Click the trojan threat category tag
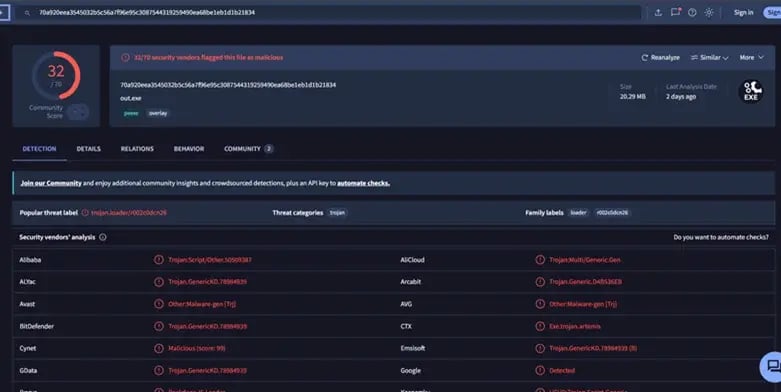 [337, 213]
